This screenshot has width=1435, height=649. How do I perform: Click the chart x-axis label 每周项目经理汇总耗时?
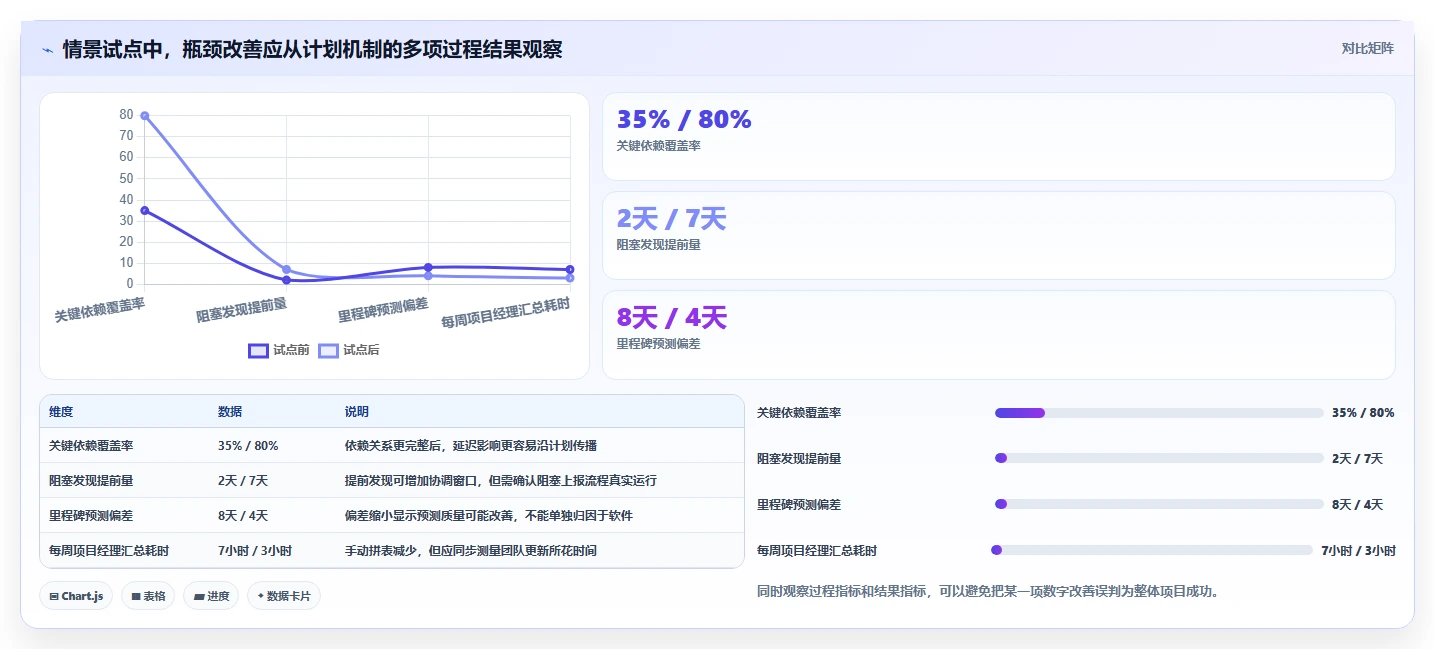click(x=506, y=313)
